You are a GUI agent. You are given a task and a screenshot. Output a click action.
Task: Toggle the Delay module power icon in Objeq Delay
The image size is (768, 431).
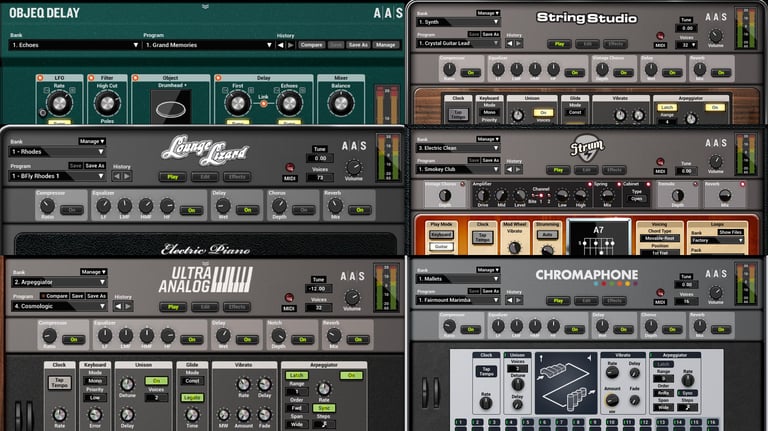pyautogui.click(x=218, y=78)
